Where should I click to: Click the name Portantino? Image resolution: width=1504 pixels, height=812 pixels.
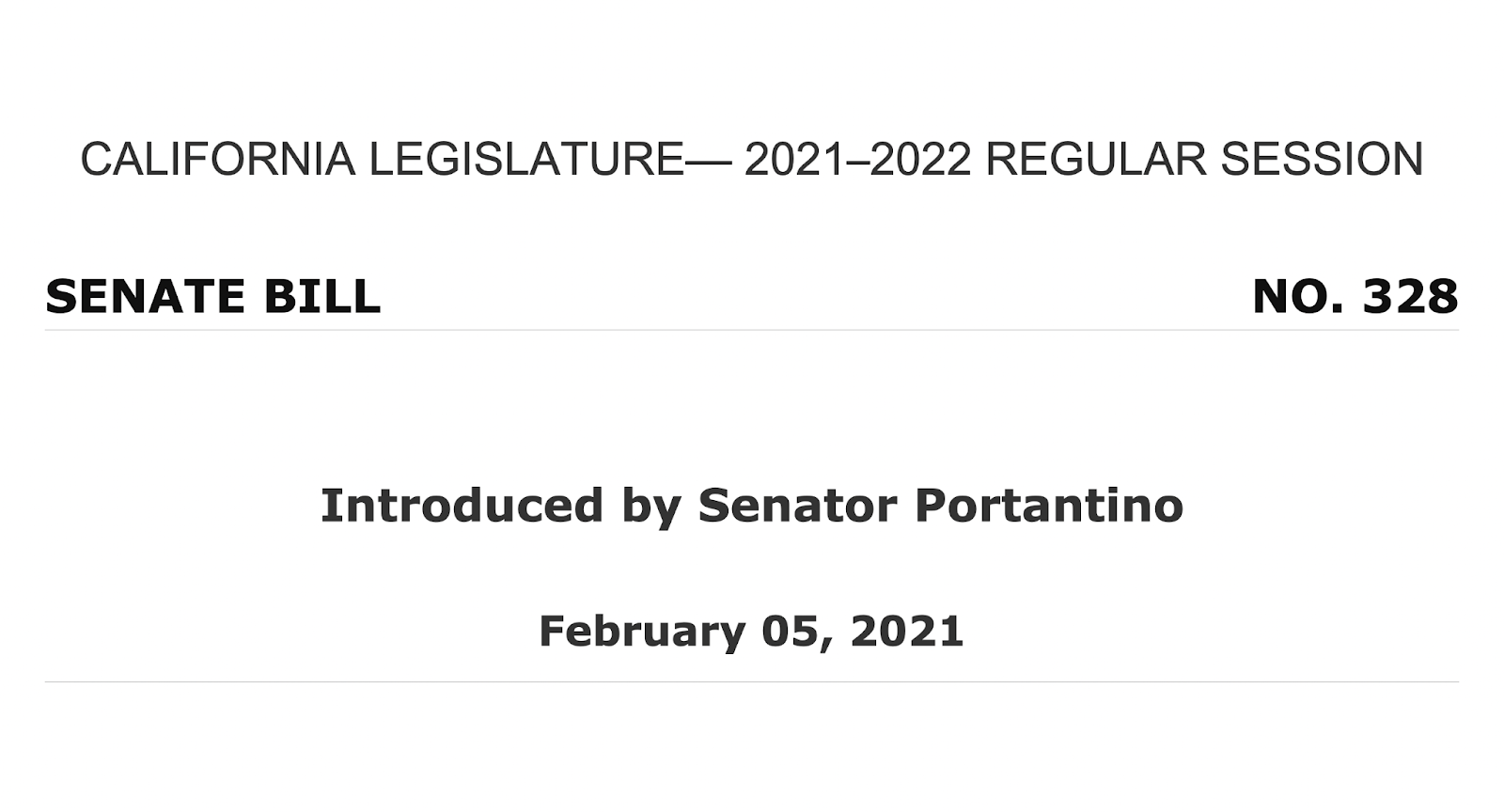point(1049,506)
